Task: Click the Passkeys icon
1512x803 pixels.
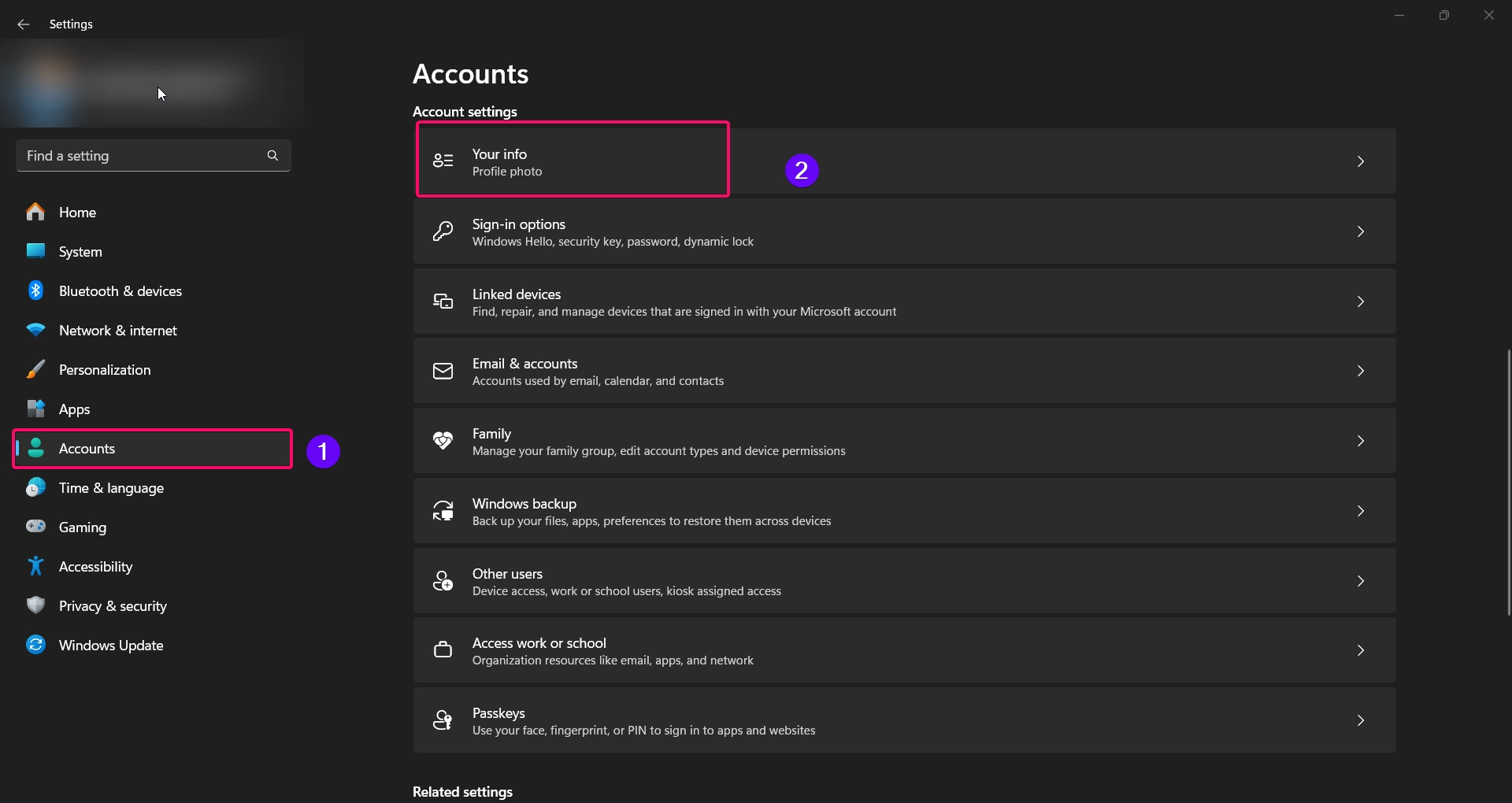Action: coord(443,720)
